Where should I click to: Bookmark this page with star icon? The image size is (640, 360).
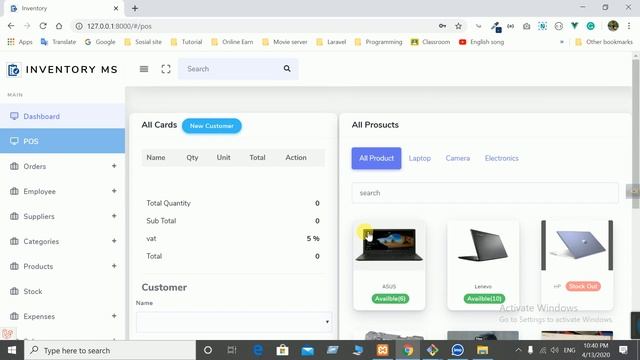pyautogui.click(x=458, y=26)
